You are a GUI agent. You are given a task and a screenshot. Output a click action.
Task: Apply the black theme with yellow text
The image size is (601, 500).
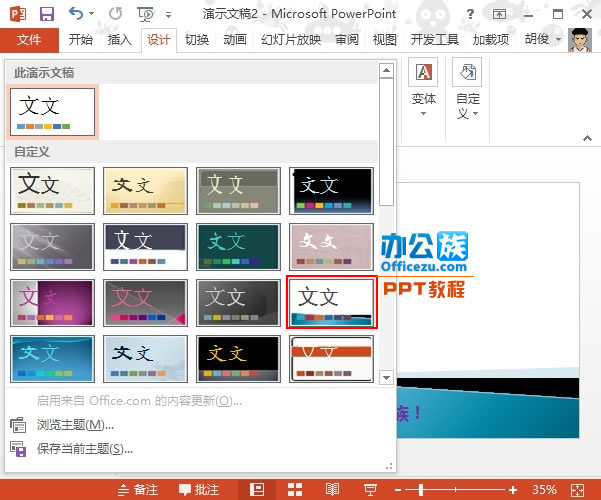coord(238,359)
